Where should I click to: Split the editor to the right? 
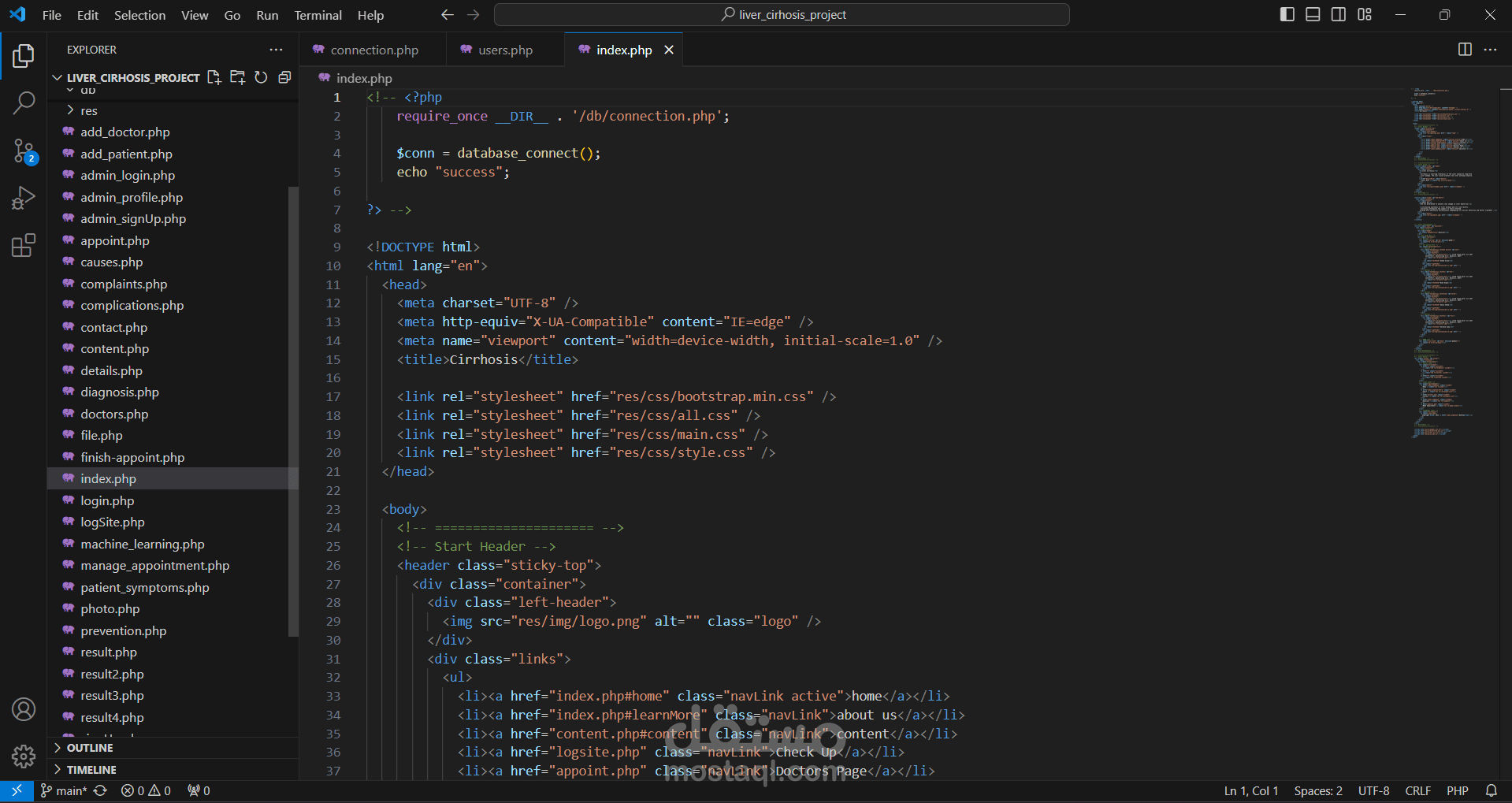click(1465, 50)
